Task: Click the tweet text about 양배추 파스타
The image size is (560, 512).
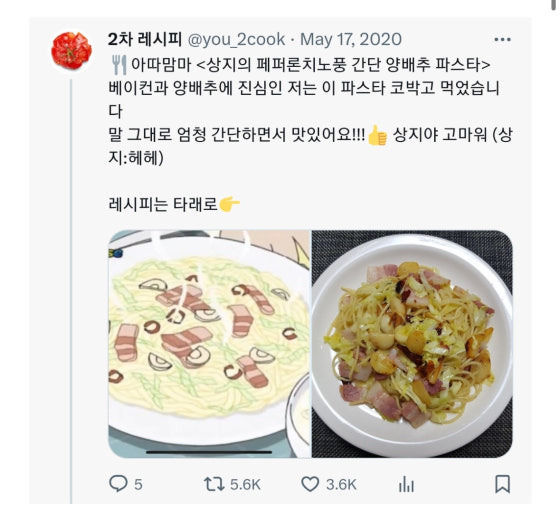Action: (310, 111)
